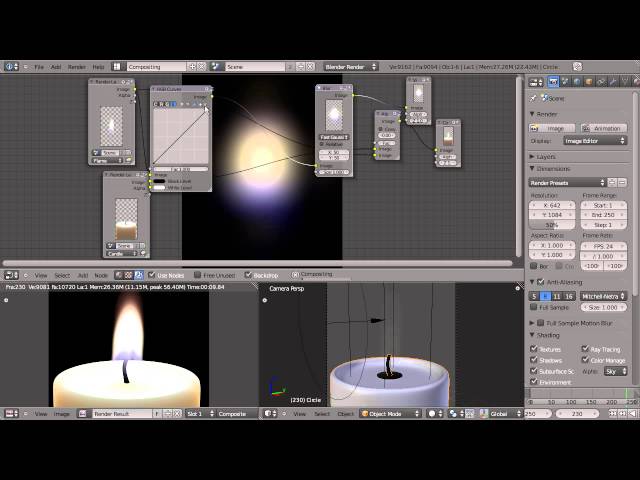The width and height of the screenshot is (640, 480).
Task: Click the End 250 frame field
Action: tap(603, 215)
